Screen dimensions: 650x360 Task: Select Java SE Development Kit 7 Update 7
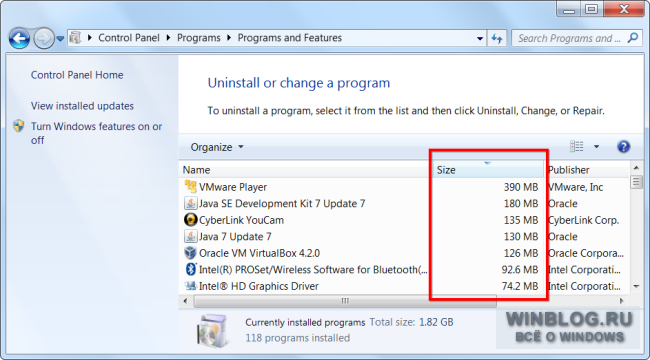click(282, 204)
